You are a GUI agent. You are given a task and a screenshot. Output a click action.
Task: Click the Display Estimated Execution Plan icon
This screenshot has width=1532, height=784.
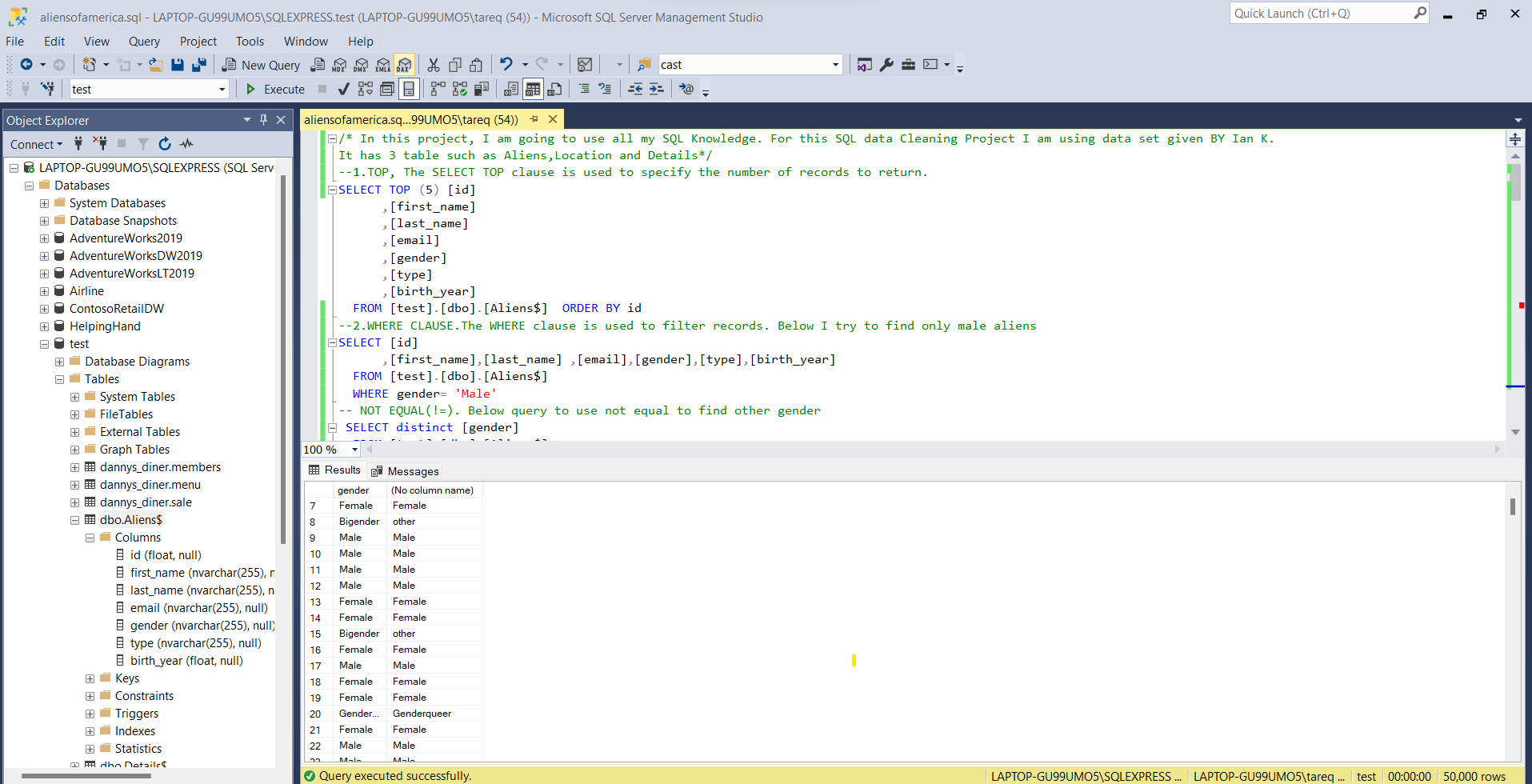(x=366, y=89)
